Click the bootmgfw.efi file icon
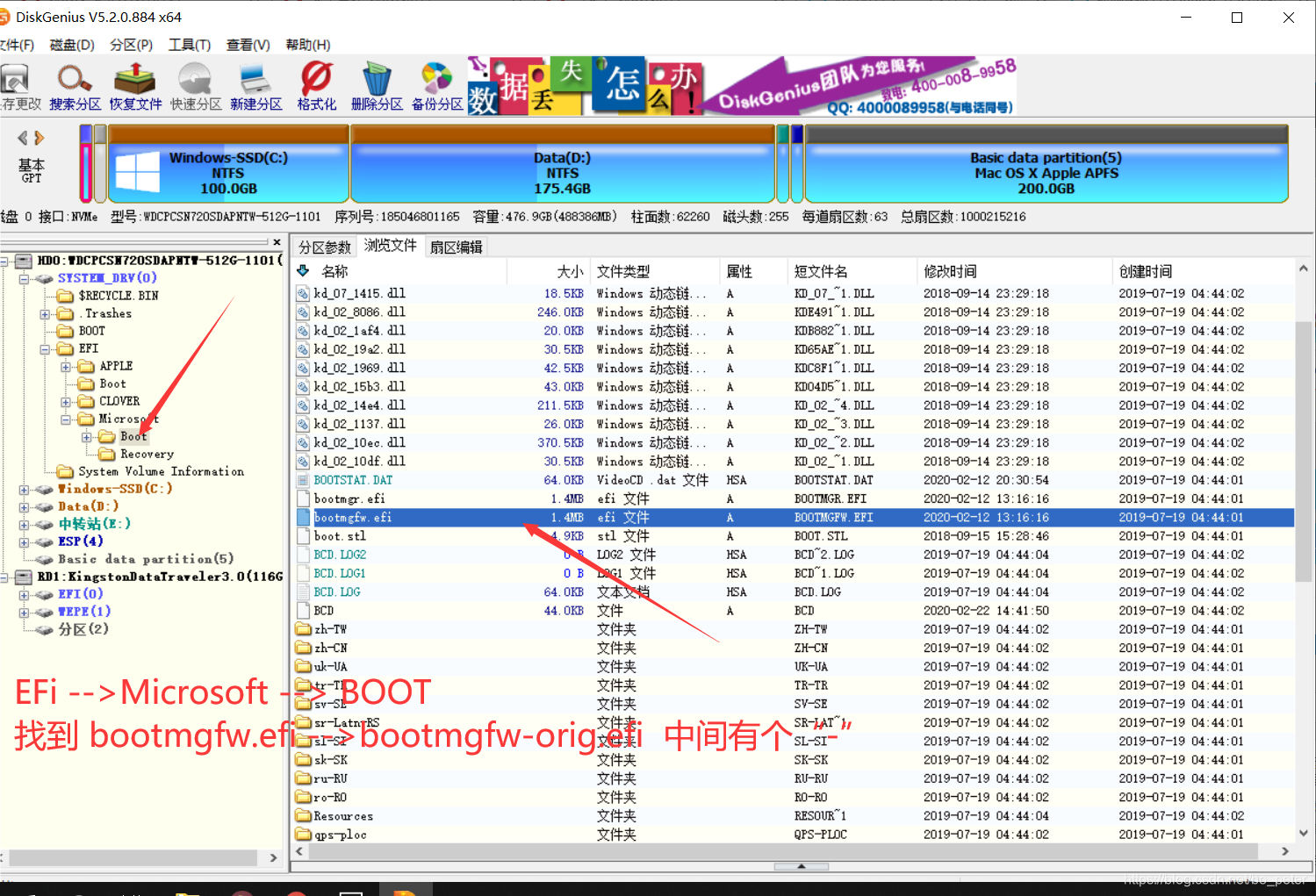Image resolution: width=1316 pixels, height=896 pixels. pyautogui.click(x=303, y=518)
